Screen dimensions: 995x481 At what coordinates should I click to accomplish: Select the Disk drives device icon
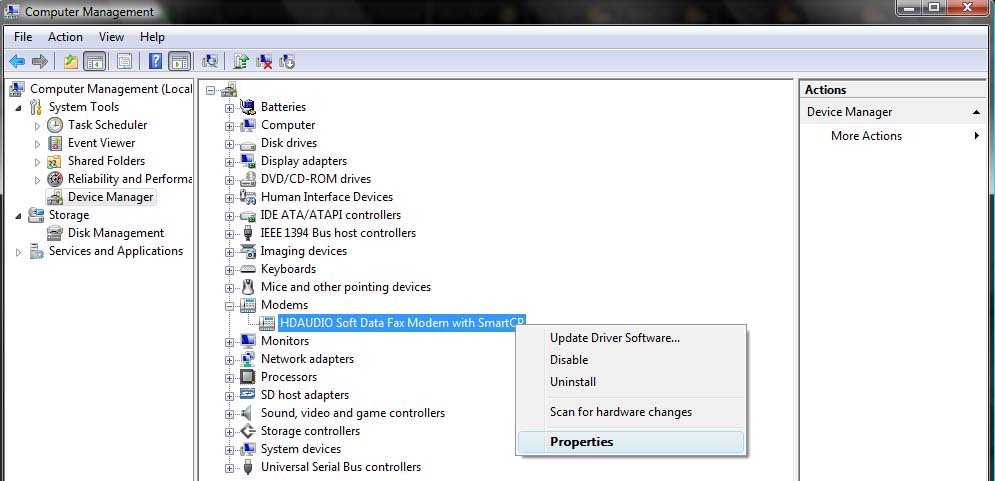tap(247, 143)
